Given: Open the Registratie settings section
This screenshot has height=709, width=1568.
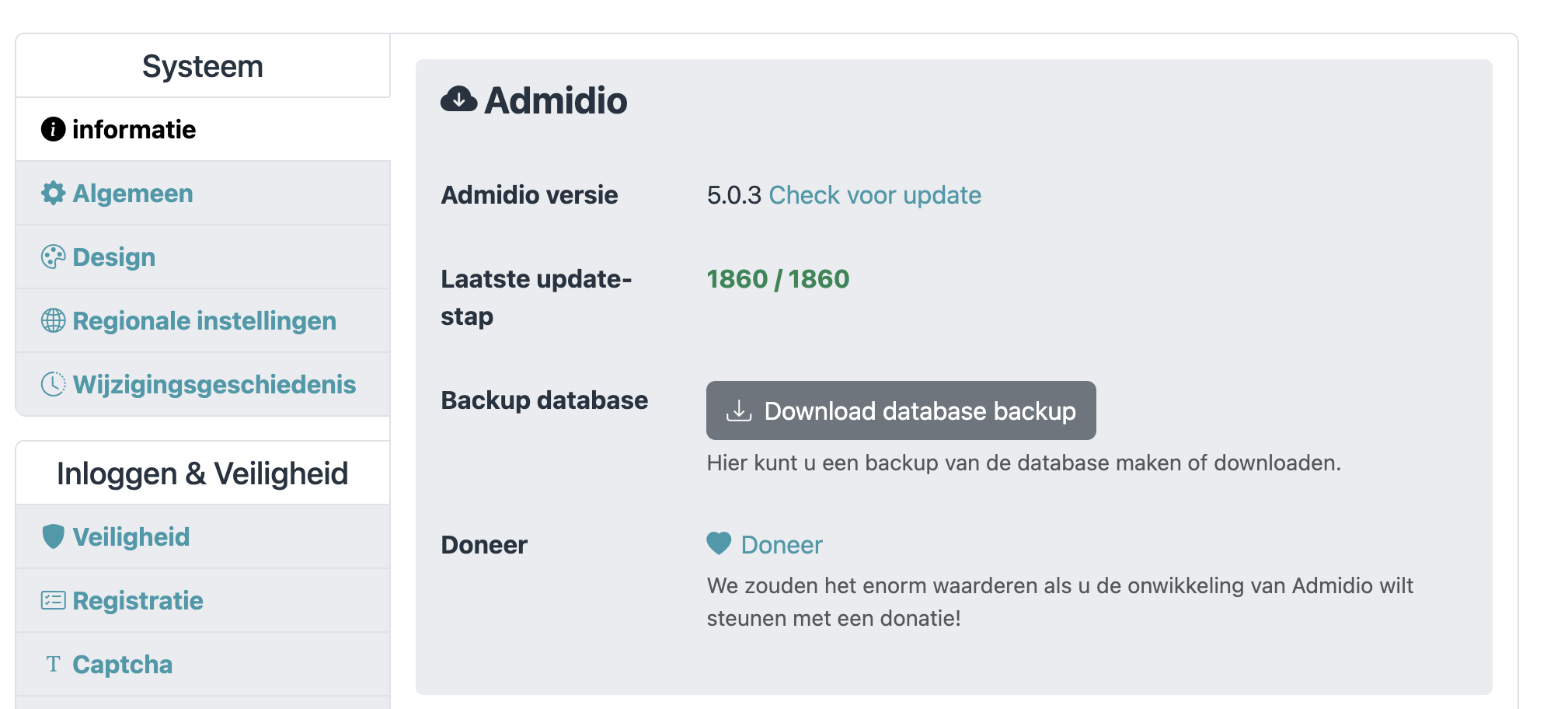Looking at the screenshot, I should [137, 600].
